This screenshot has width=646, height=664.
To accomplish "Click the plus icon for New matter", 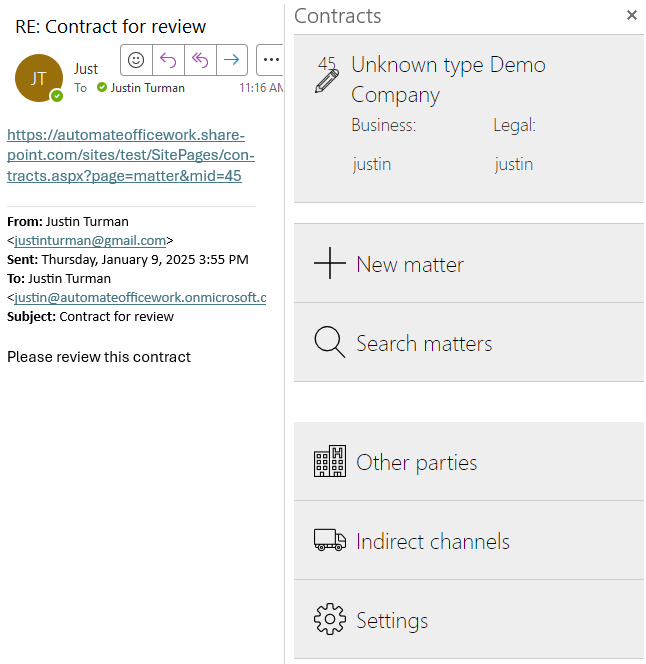I will [x=329, y=264].
